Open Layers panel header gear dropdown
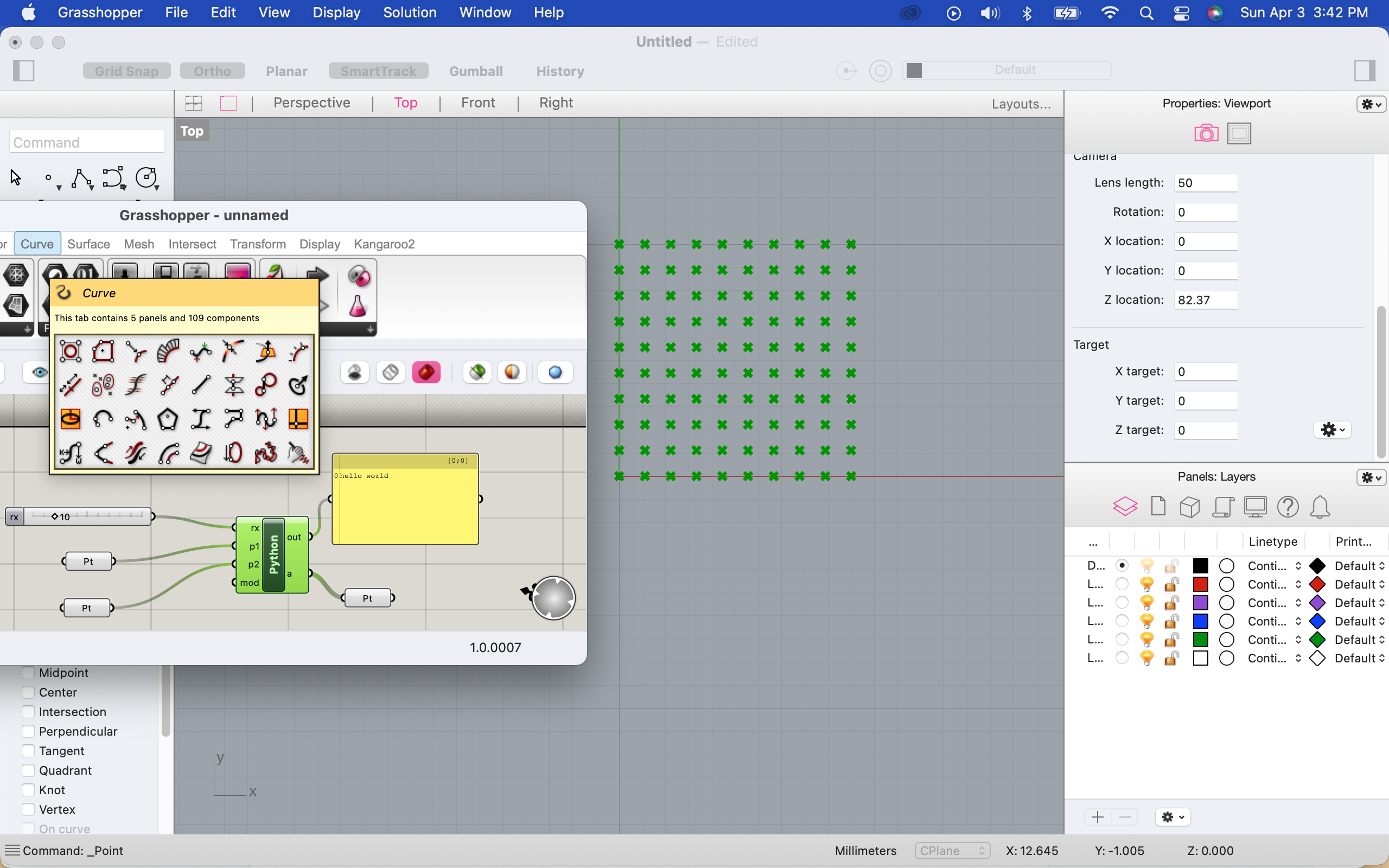 pyautogui.click(x=1371, y=477)
